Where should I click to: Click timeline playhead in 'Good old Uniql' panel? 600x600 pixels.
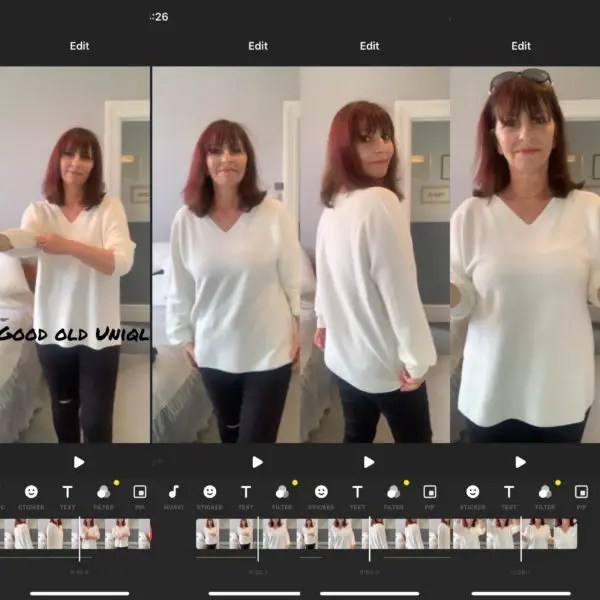point(79,539)
